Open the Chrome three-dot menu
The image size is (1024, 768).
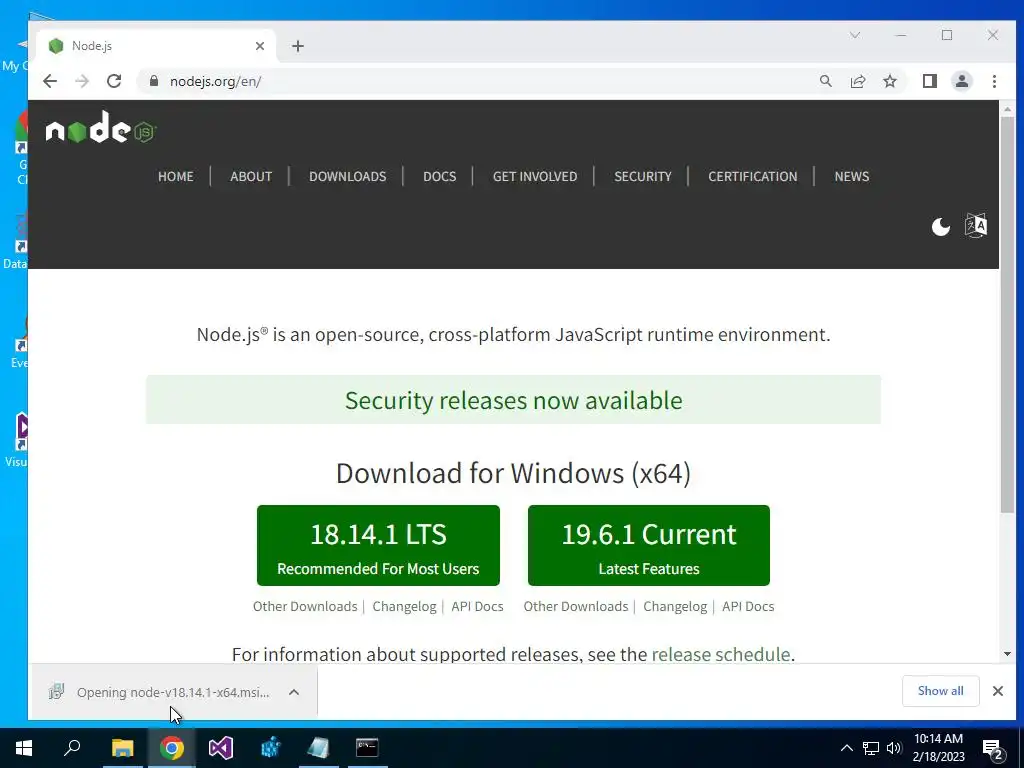coord(994,81)
